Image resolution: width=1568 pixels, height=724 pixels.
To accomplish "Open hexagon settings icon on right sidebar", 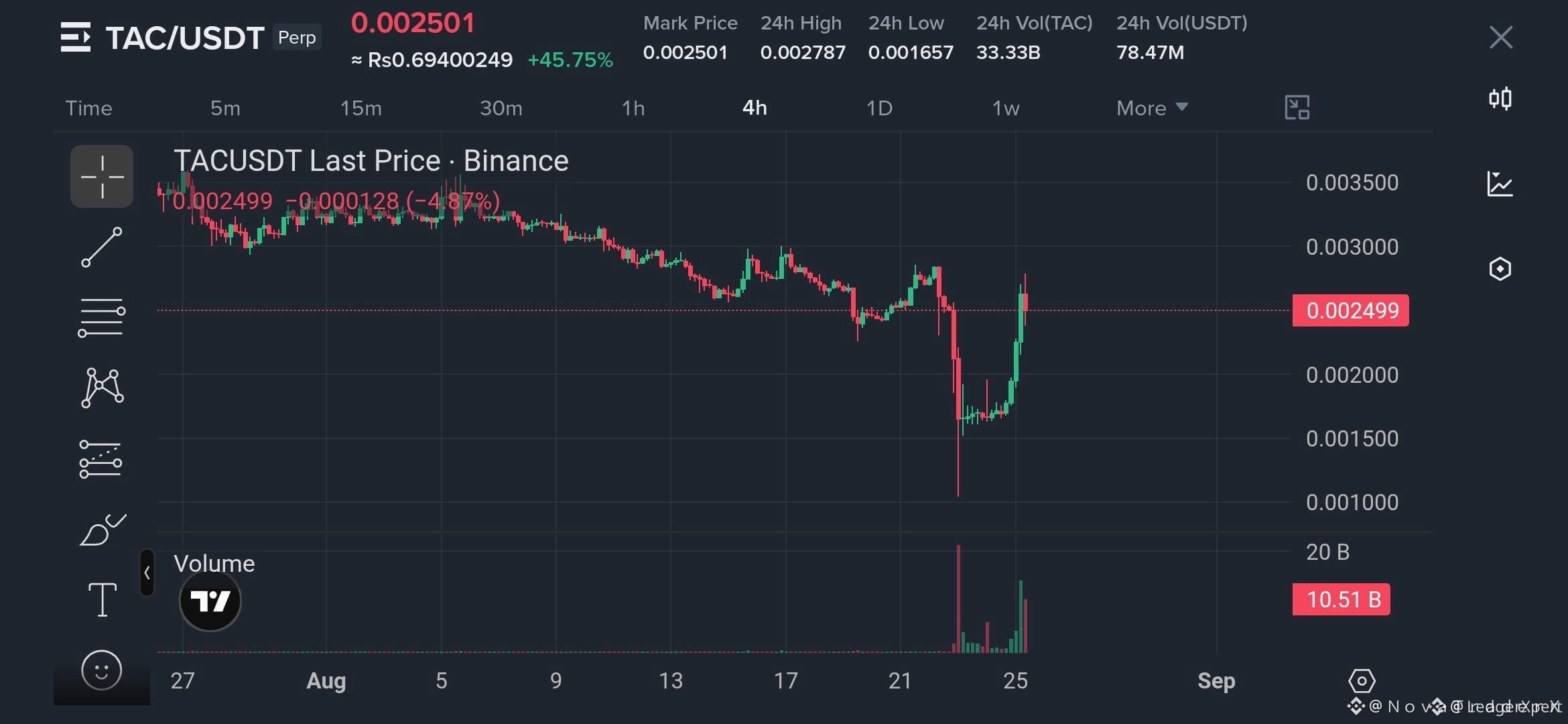I will [1500, 269].
